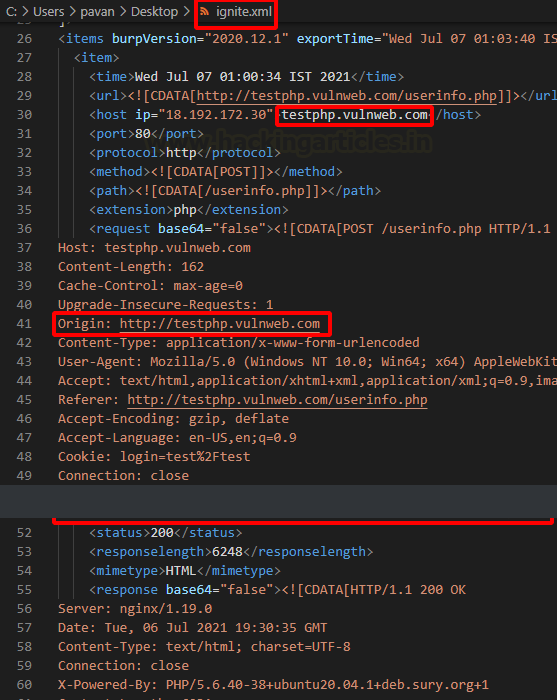Screen dimensions: 557x700
Task: Click line number 41
Action: 25,324
